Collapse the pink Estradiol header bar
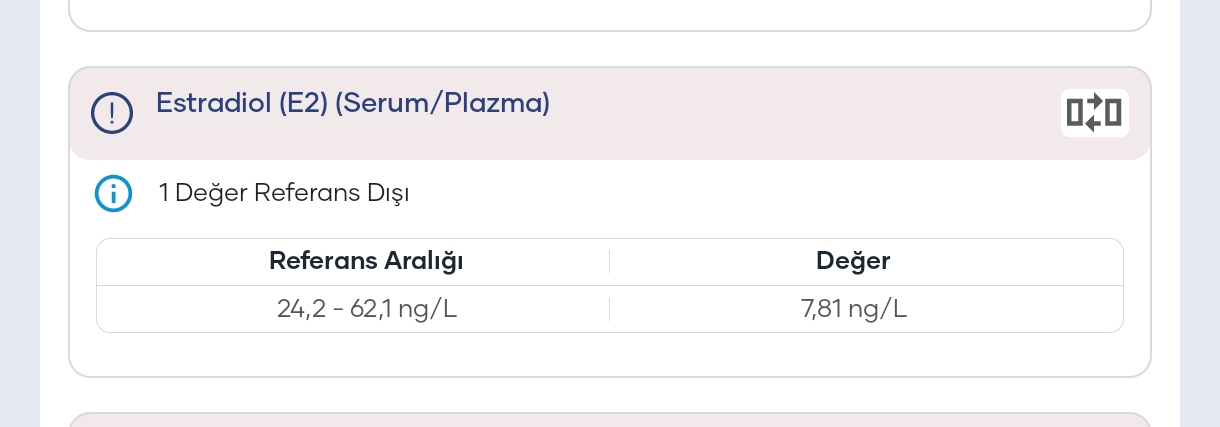The height and width of the screenshot is (427, 1220). 610,113
